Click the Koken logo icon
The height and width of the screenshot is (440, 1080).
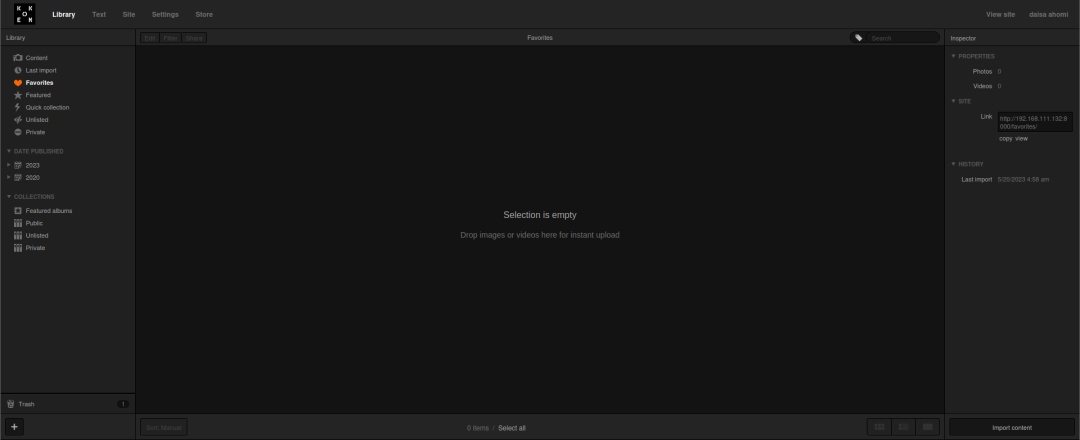click(25, 14)
